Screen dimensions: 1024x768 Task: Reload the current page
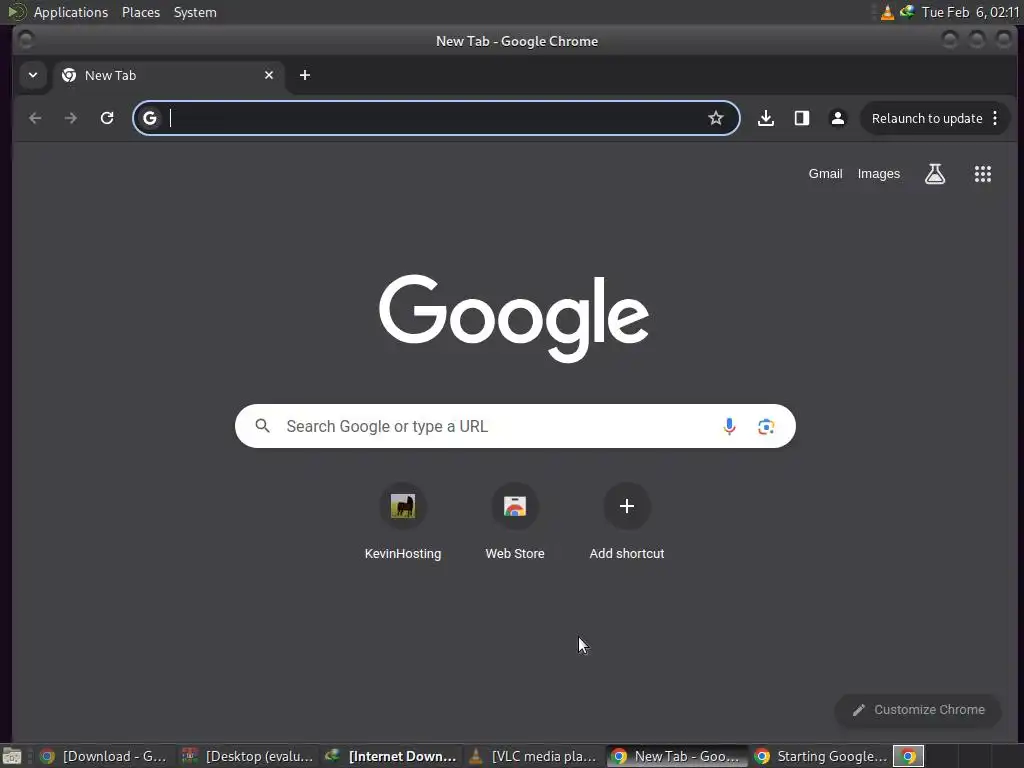107,118
